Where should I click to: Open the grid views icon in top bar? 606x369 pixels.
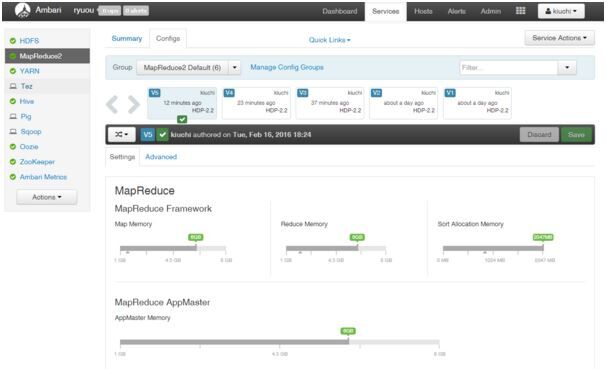tap(521, 11)
